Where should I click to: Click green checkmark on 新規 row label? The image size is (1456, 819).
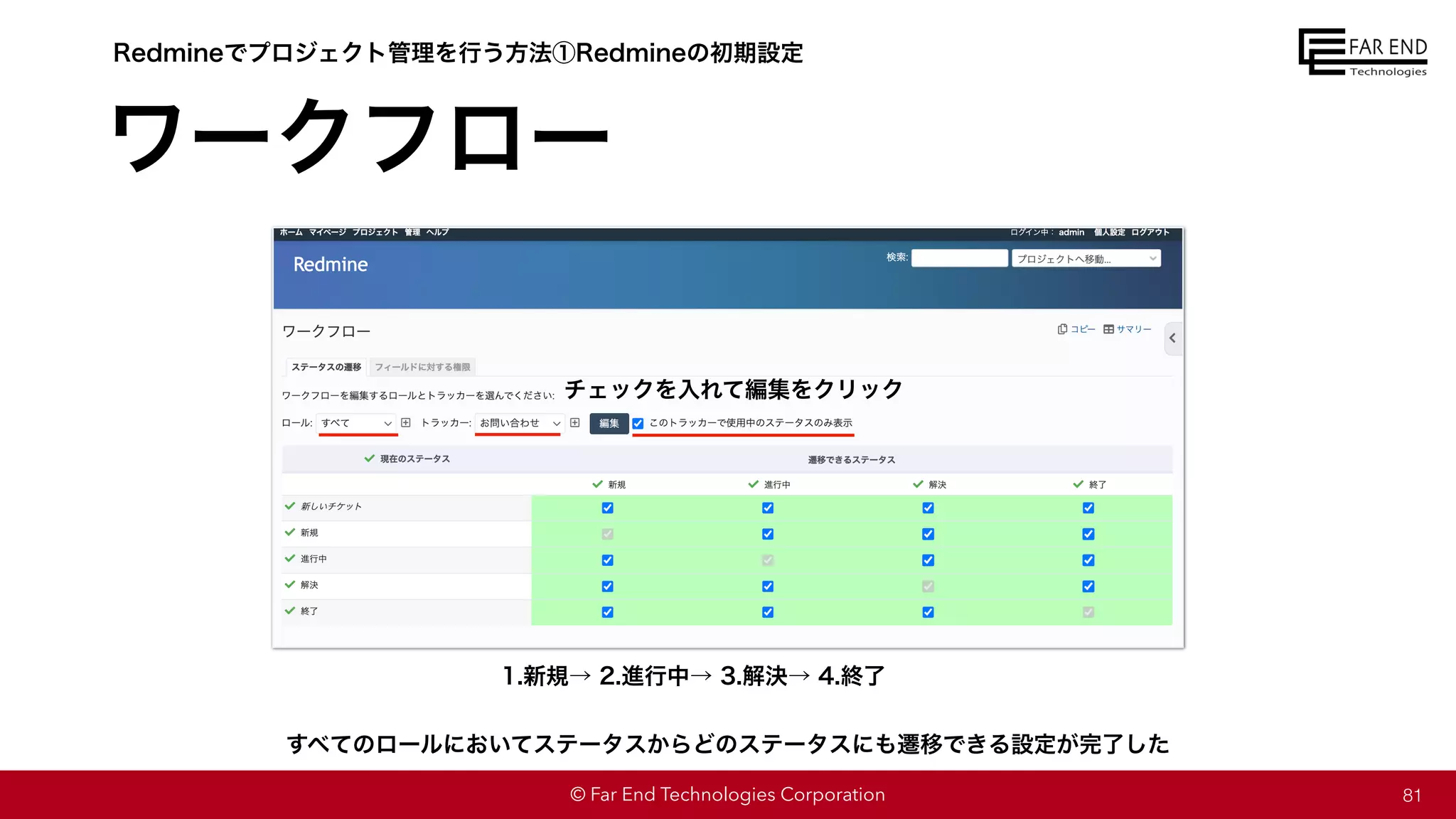point(290,532)
